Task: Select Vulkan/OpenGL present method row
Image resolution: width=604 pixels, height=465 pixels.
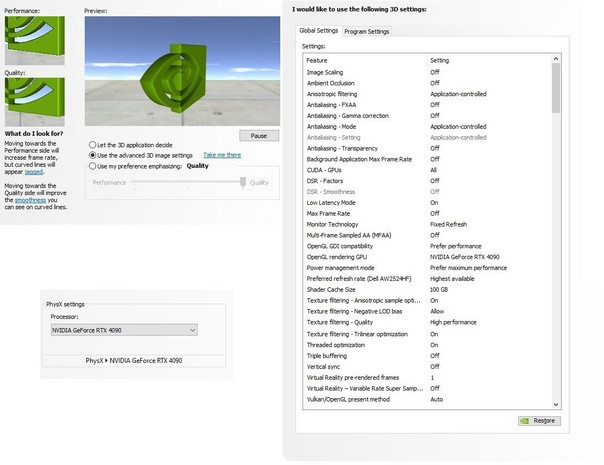Action: coord(428,400)
